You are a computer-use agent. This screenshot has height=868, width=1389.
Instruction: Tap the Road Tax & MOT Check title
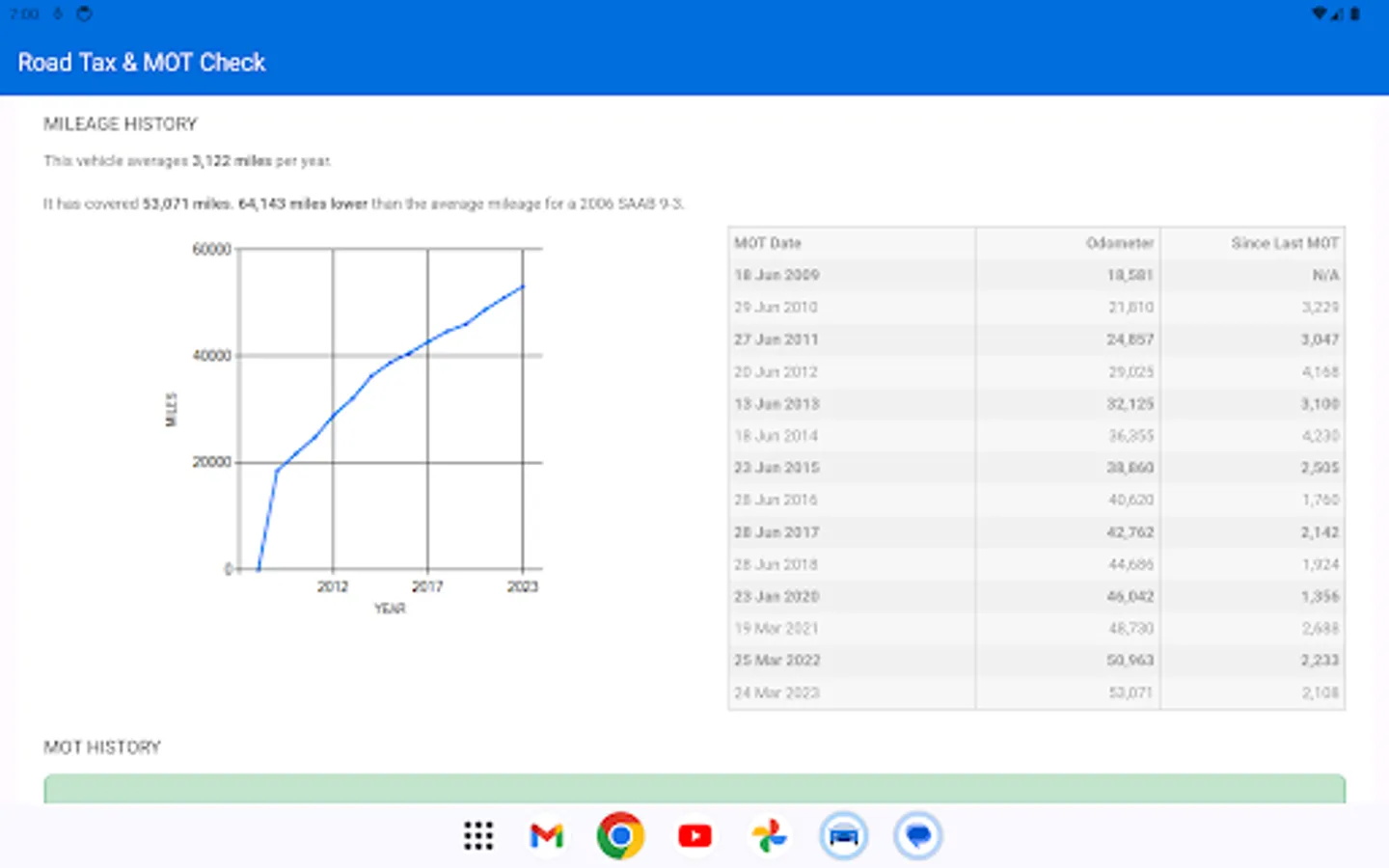142,63
